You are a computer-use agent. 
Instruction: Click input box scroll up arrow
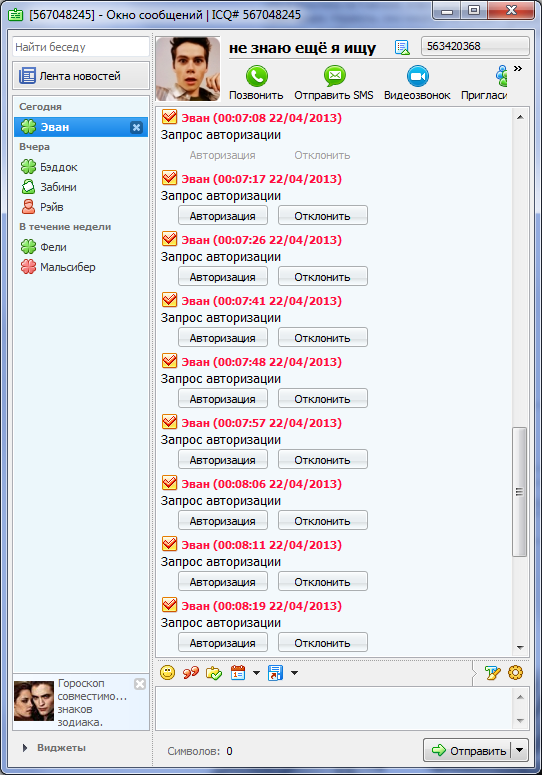(520, 696)
